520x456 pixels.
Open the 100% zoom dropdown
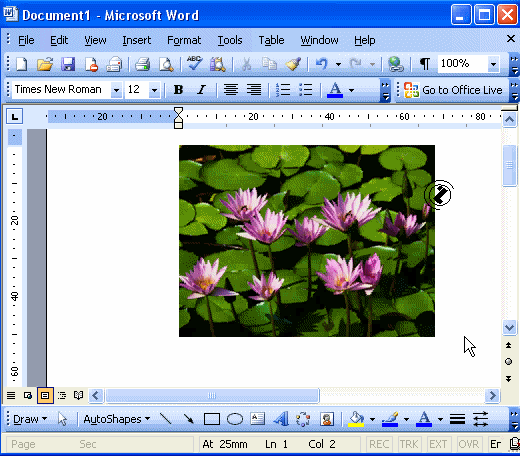pos(493,63)
